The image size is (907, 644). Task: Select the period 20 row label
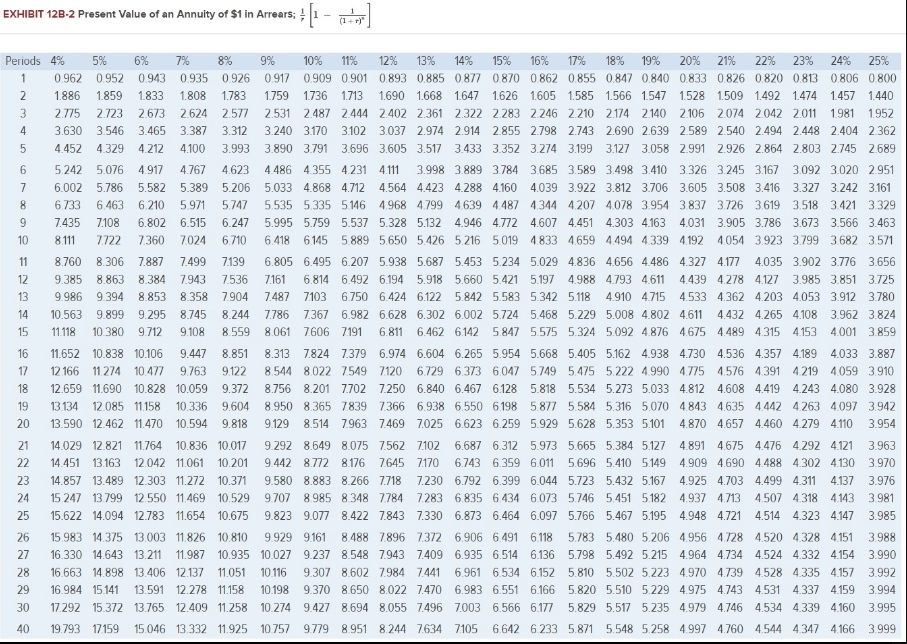pyautogui.click(x=23, y=424)
